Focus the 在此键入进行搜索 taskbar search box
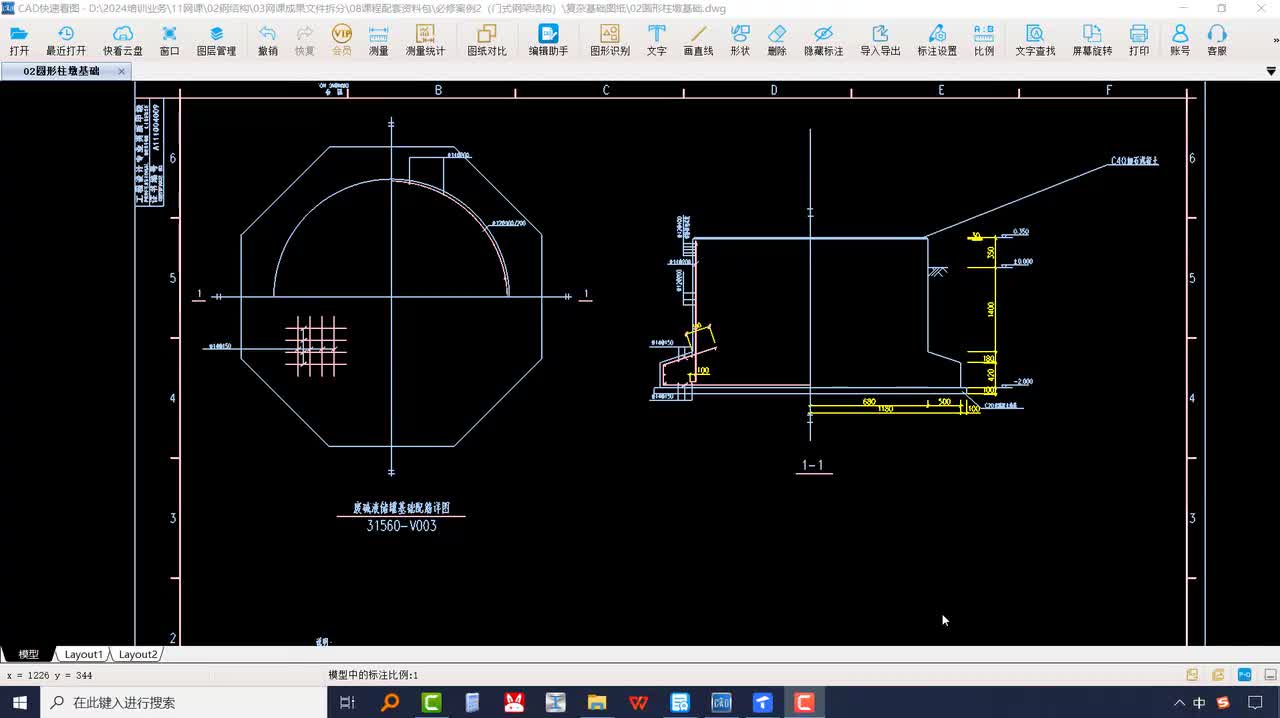Viewport: 1280px width, 718px height. tap(184, 702)
